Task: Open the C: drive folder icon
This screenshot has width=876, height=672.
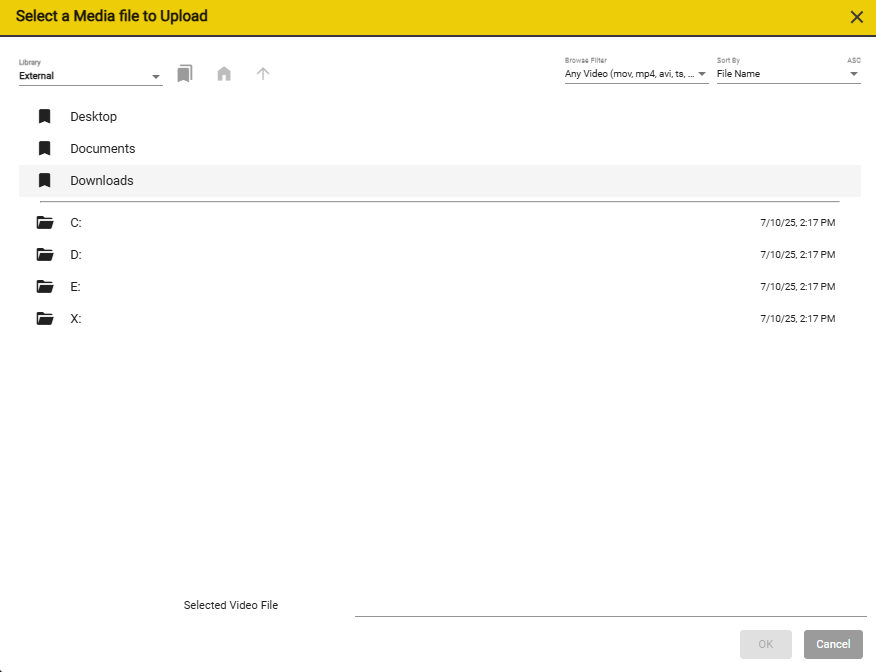Action: (45, 222)
